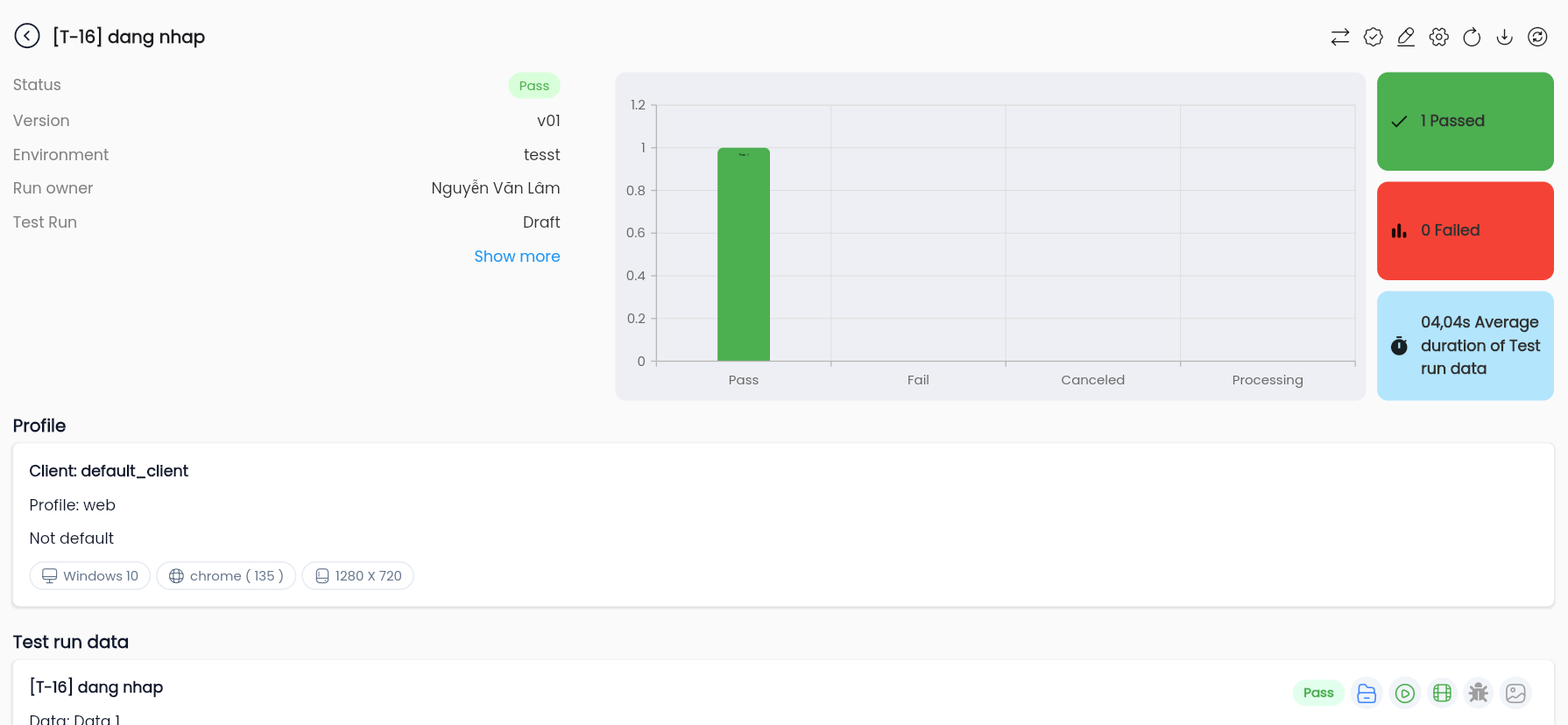Click the Not default label

click(72, 538)
